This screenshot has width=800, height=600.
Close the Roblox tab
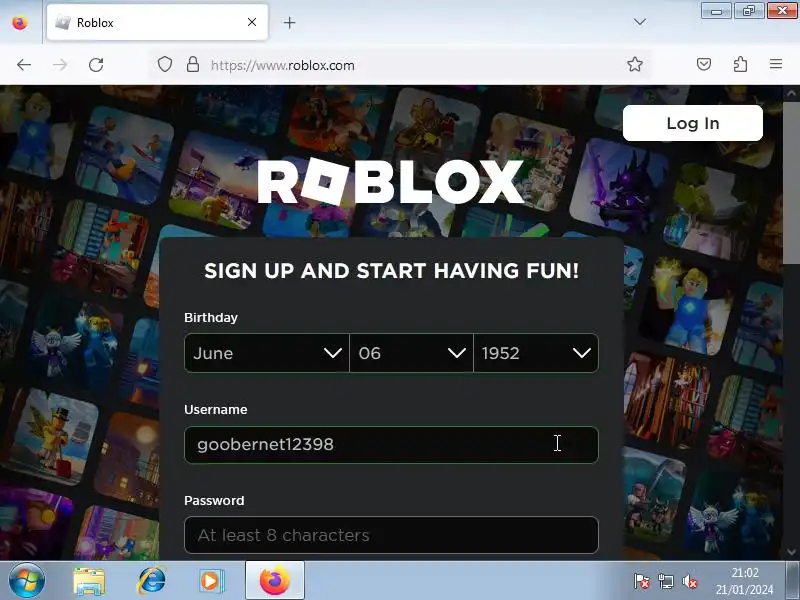pyautogui.click(x=252, y=22)
